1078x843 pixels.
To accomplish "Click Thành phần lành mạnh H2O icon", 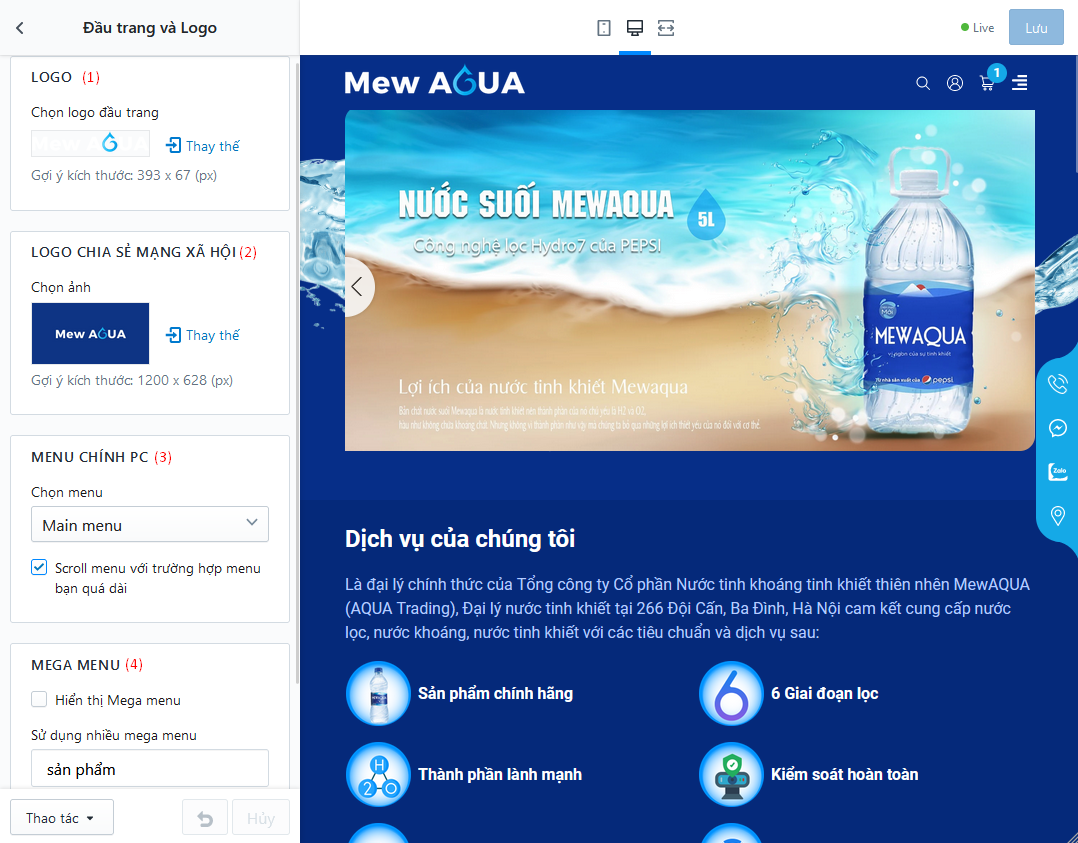I will pyautogui.click(x=378, y=774).
